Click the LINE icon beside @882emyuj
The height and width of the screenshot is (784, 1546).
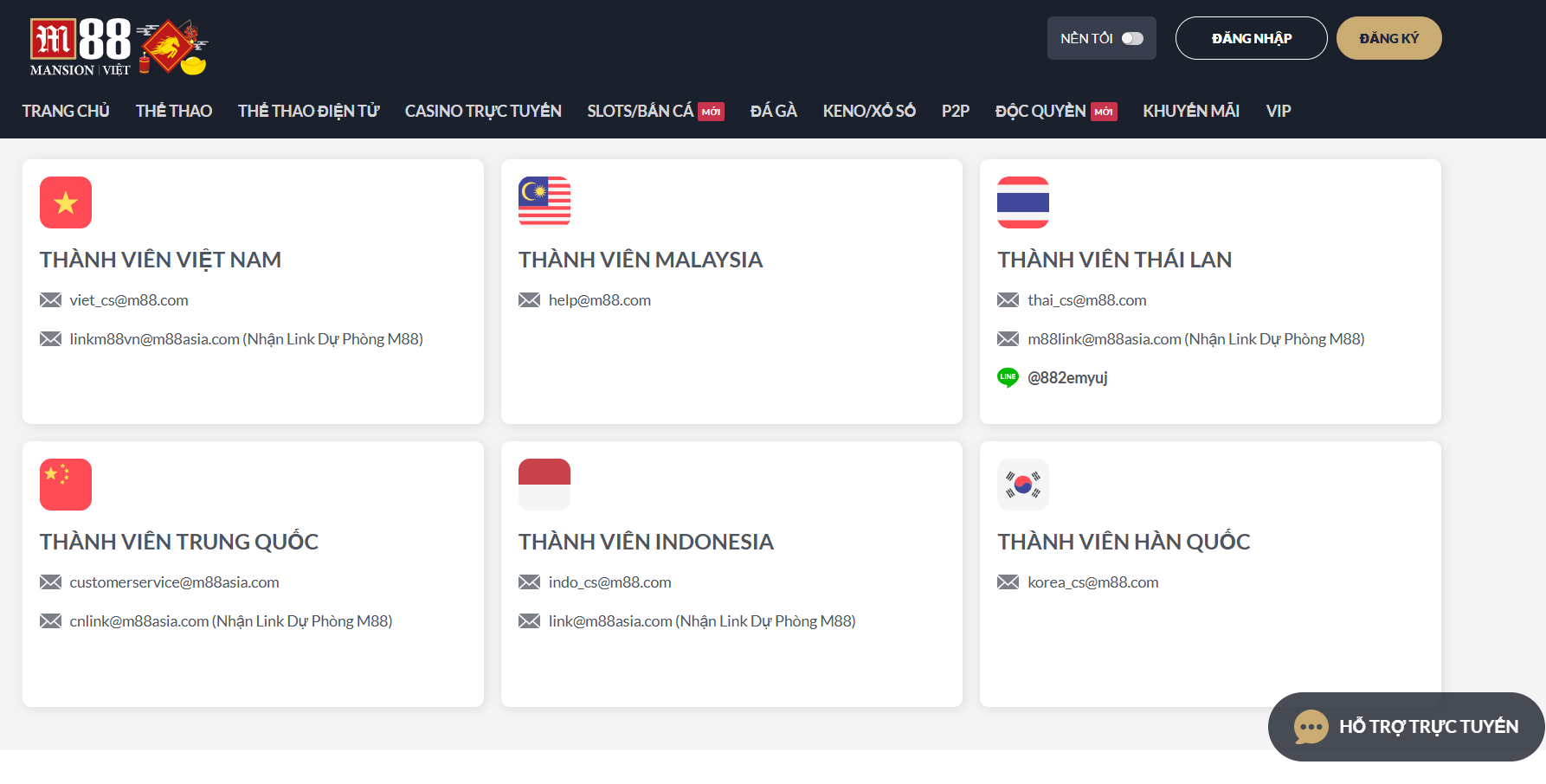pos(1008,377)
